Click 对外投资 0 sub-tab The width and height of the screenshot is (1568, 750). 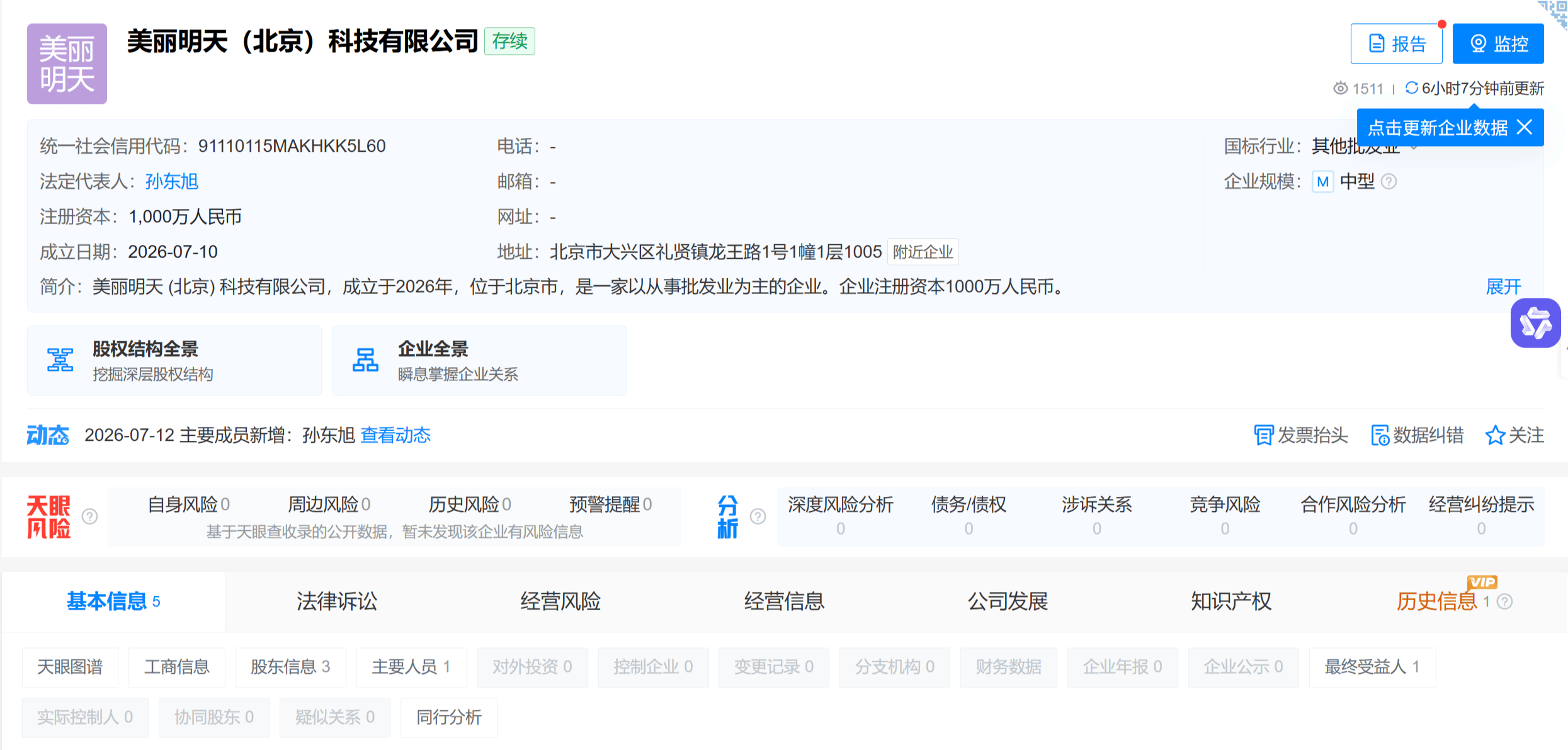(x=532, y=667)
